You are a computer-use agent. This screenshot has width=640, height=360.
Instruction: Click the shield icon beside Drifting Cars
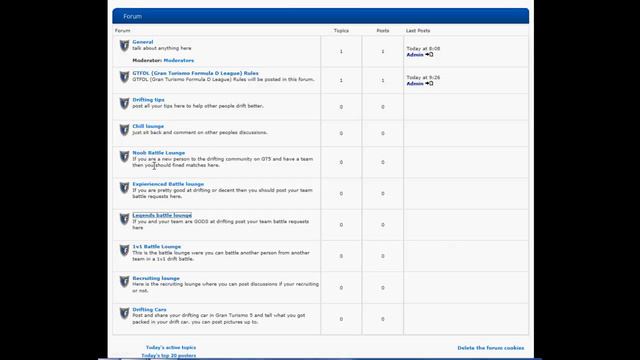coord(124,313)
